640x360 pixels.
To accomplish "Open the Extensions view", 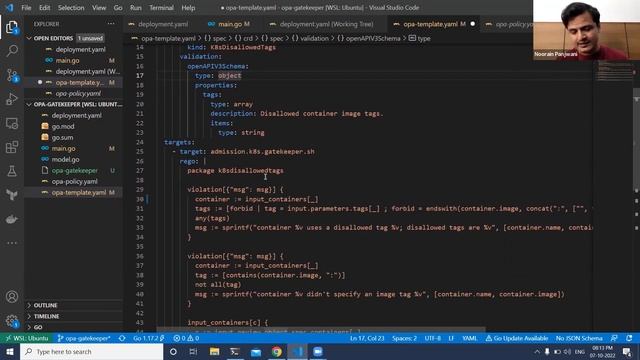I will 12,147.
